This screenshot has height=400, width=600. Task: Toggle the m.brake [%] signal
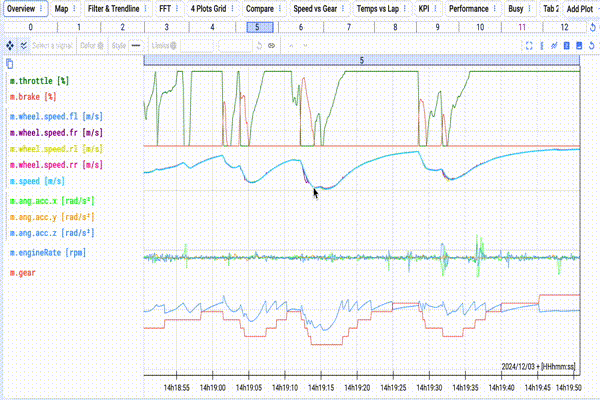pos(32,96)
